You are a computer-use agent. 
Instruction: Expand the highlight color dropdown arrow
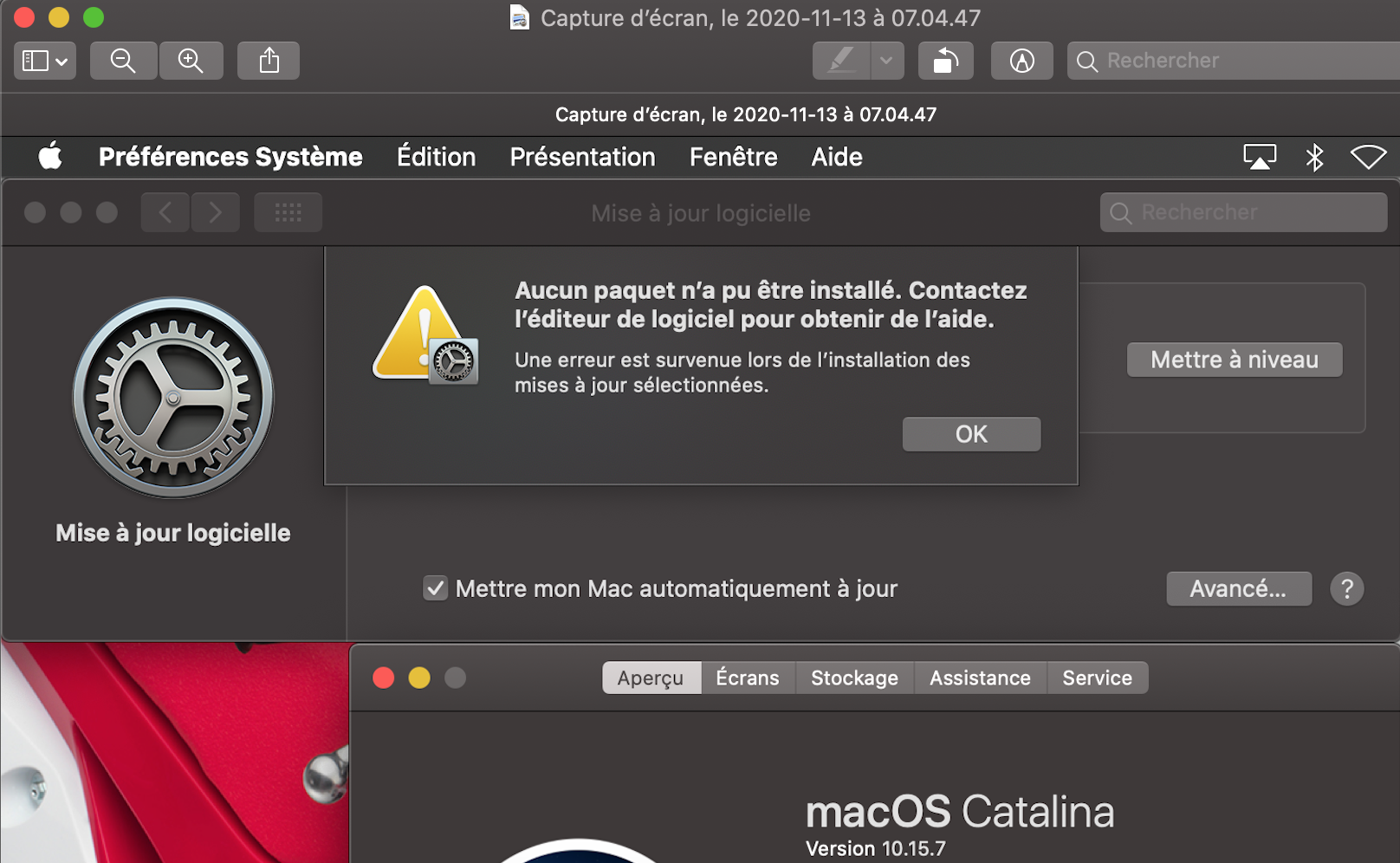tap(887, 61)
